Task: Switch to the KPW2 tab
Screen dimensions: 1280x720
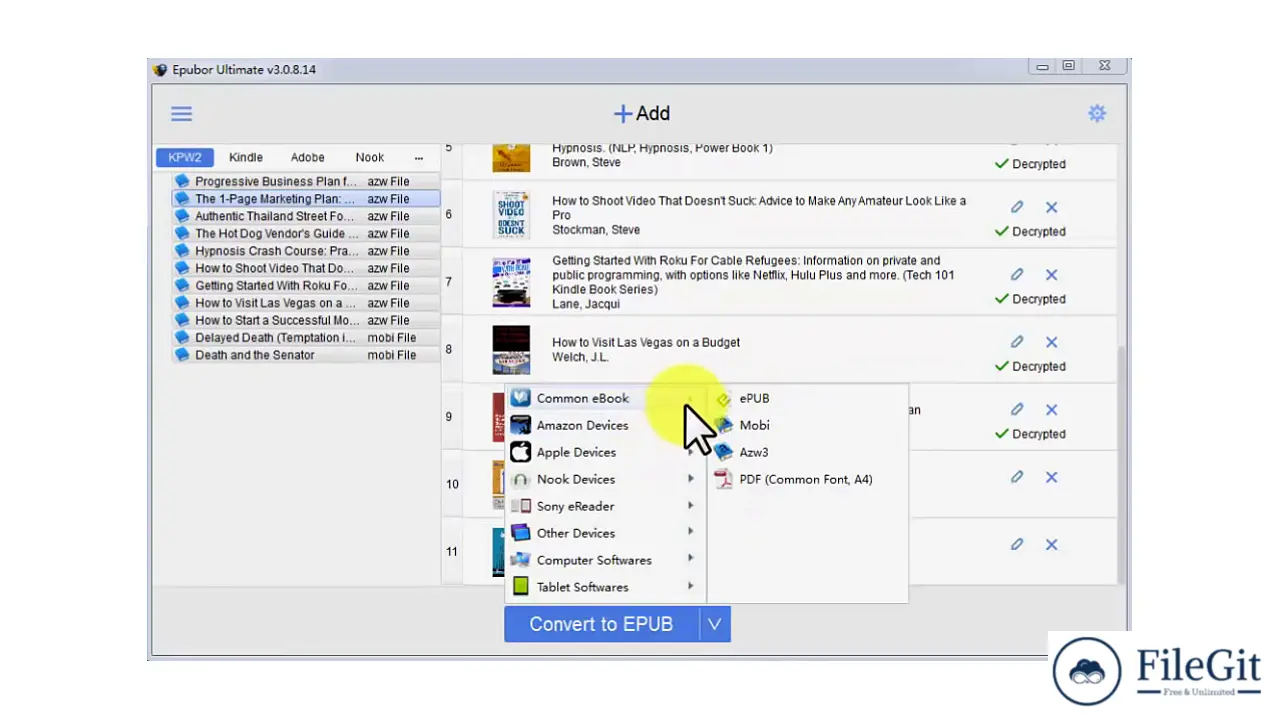Action: [185, 157]
